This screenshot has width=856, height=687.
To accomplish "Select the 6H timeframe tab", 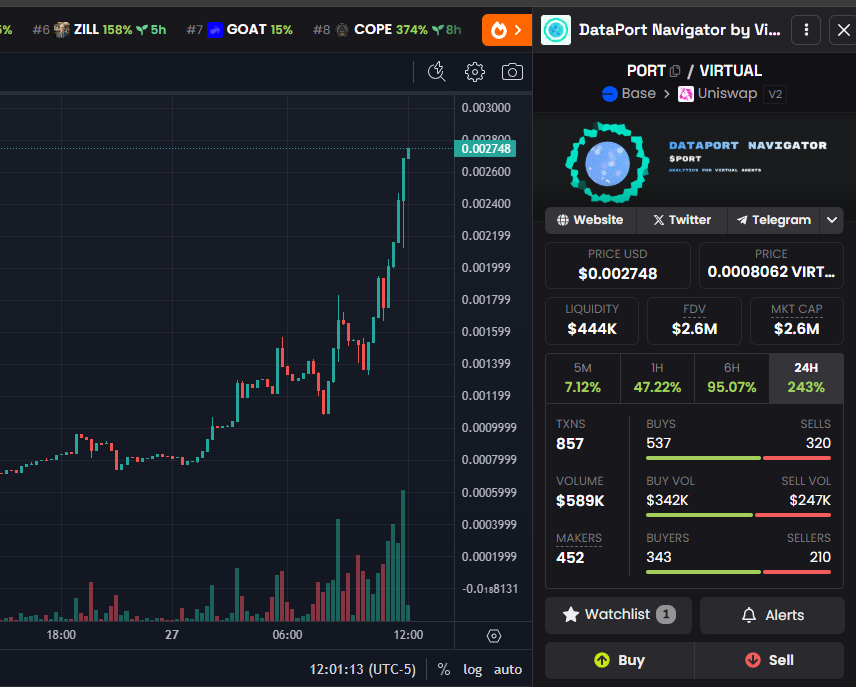I will (x=732, y=378).
